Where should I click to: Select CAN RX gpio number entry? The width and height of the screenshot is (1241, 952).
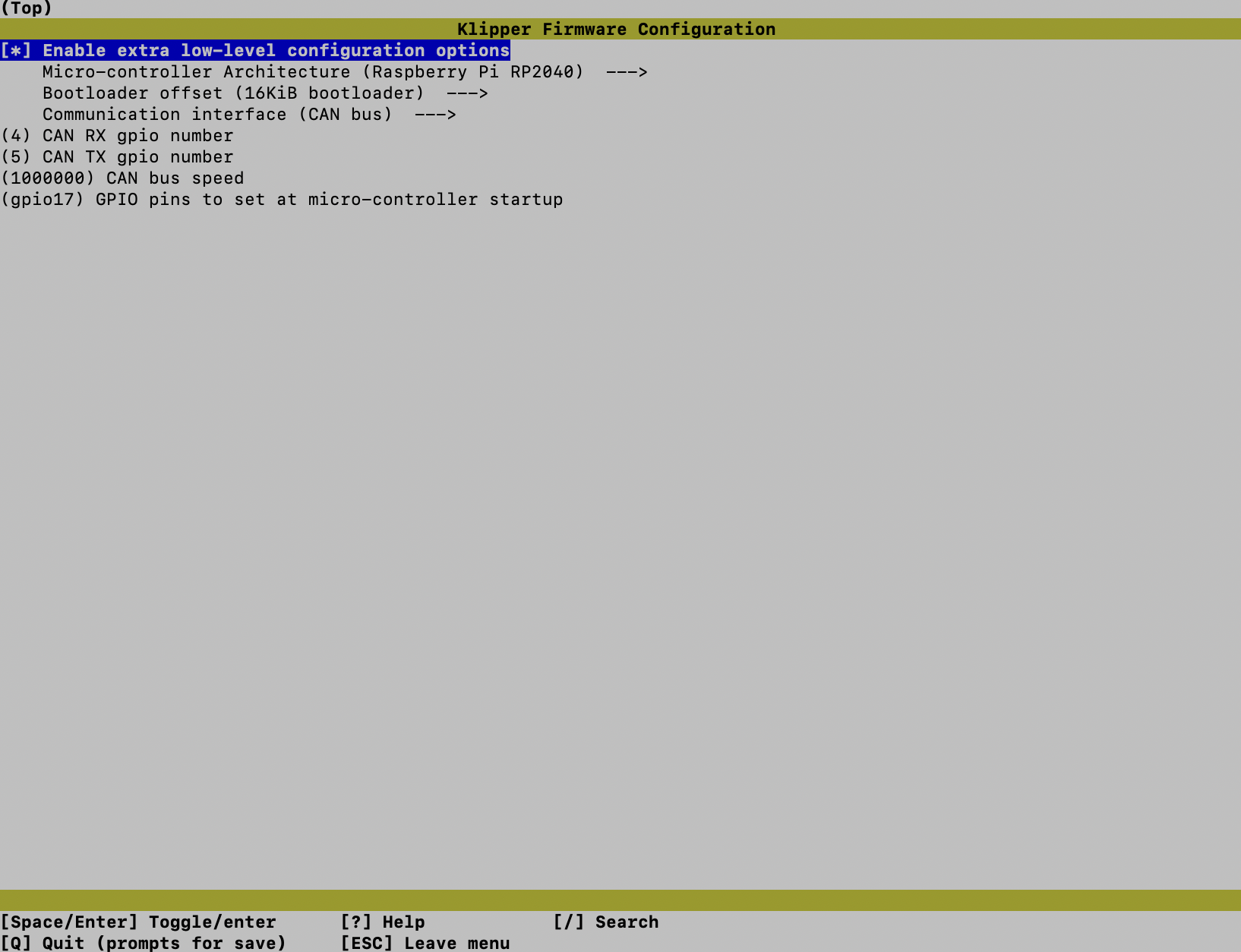pos(117,135)
